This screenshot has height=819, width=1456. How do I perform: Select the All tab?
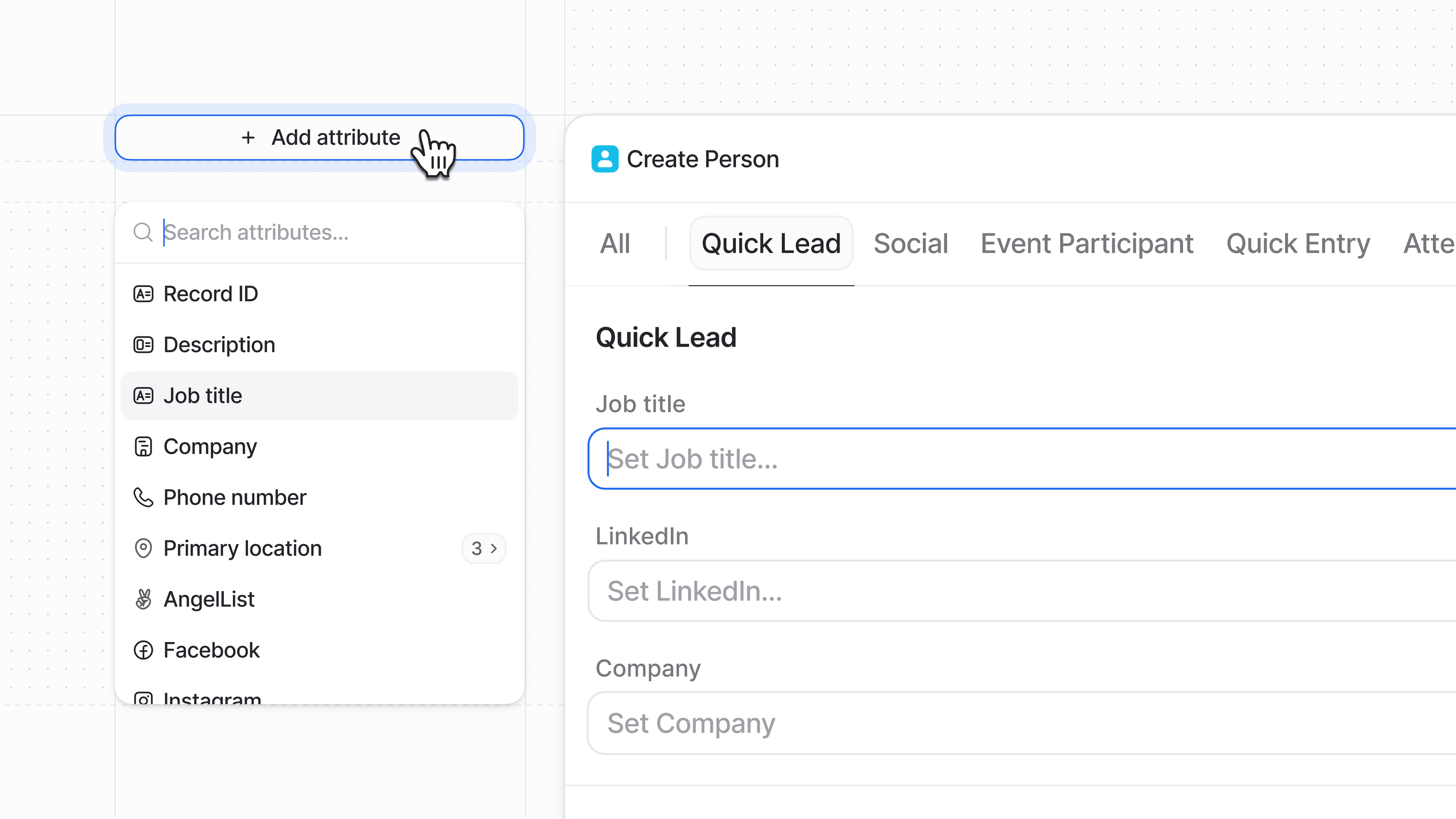tap(615, 243)
